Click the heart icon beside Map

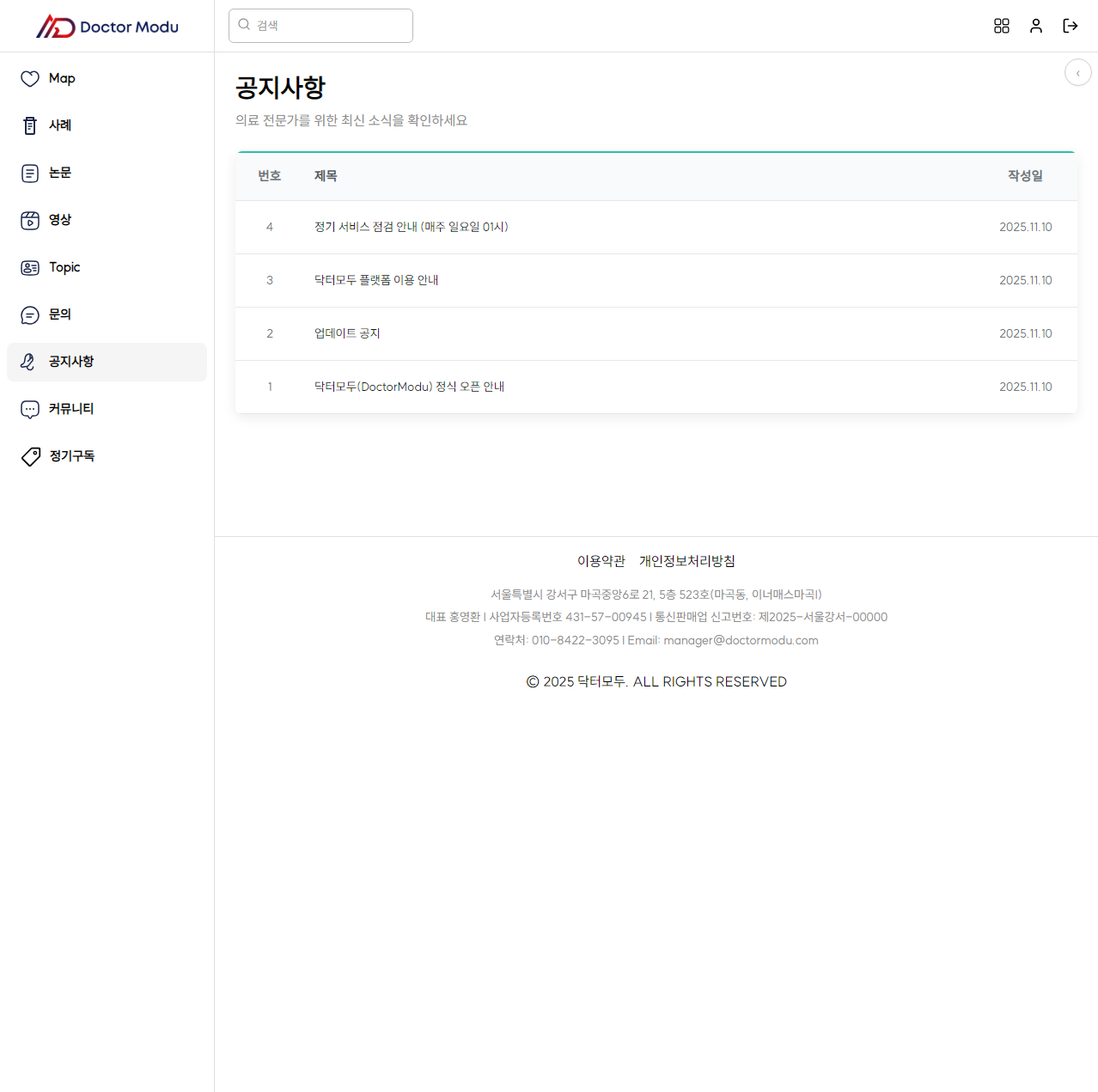[30, 78]
